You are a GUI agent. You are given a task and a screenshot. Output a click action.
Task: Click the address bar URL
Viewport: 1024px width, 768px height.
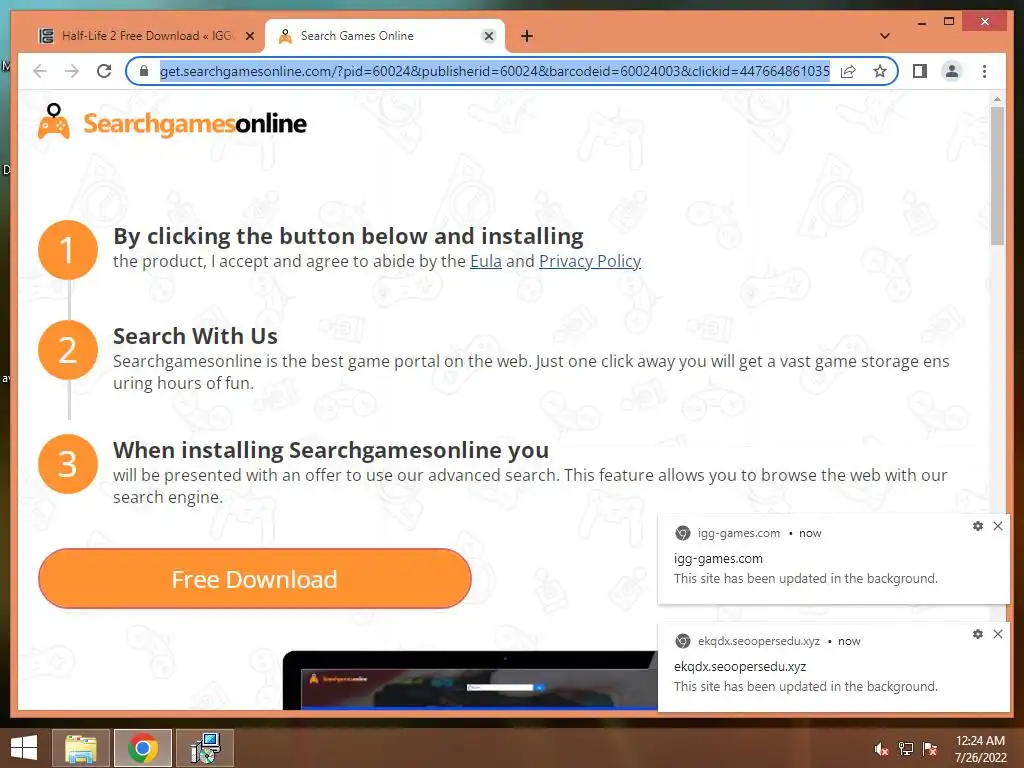(x=494, y=71)
